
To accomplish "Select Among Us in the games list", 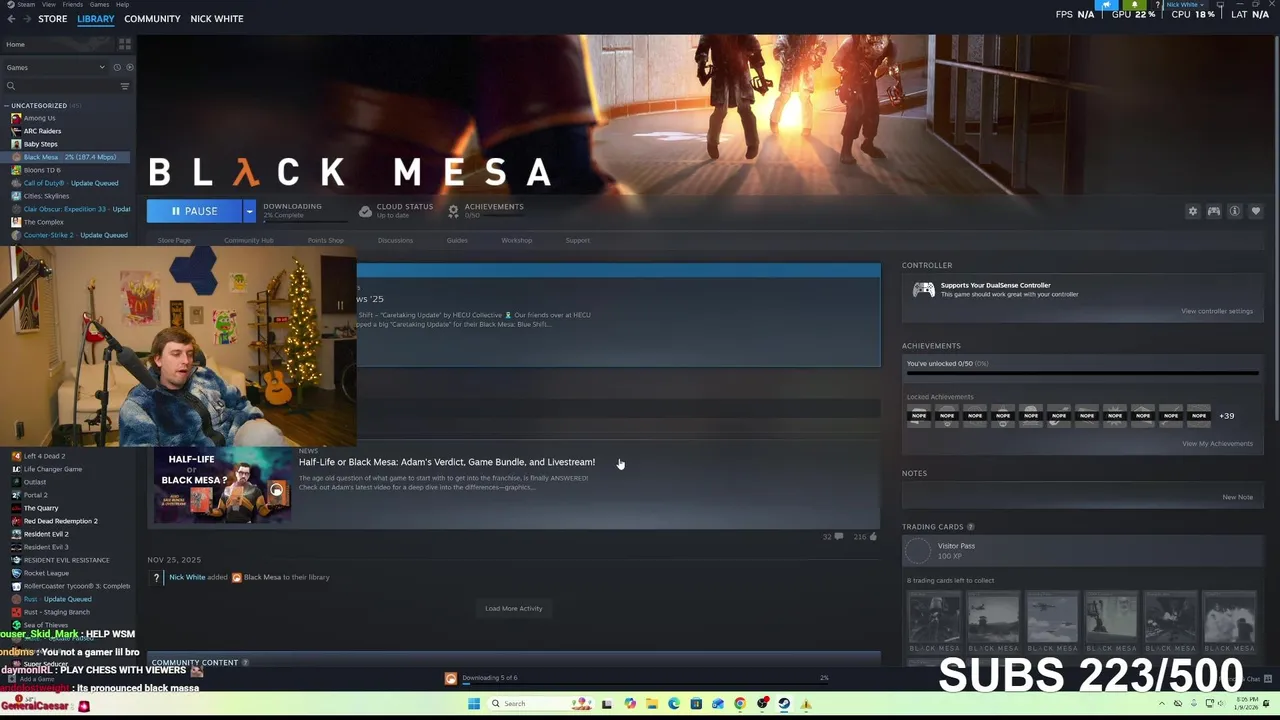I will coord(39,118).
